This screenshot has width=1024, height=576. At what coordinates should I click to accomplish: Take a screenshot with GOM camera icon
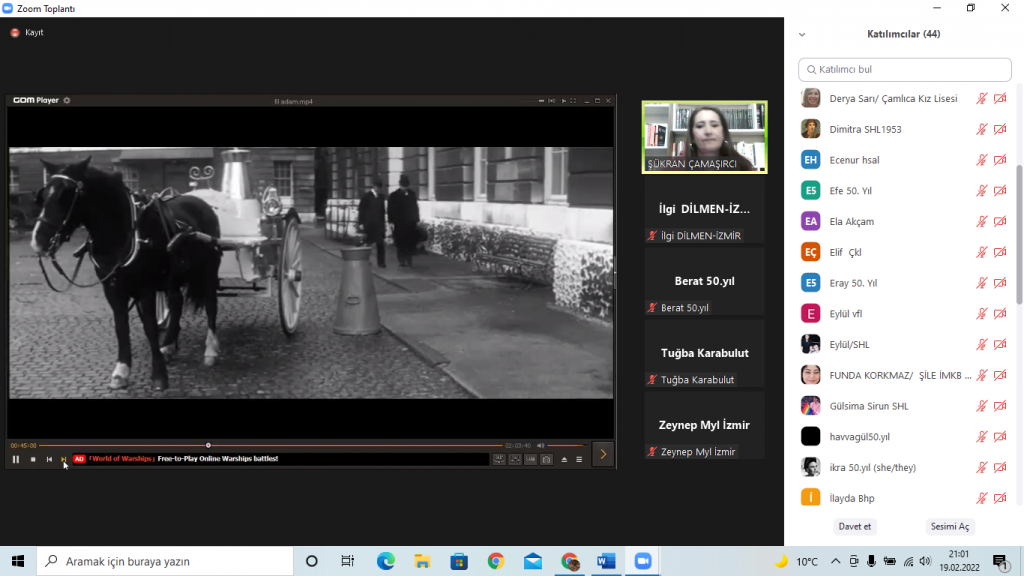click(x=547, y=459)
